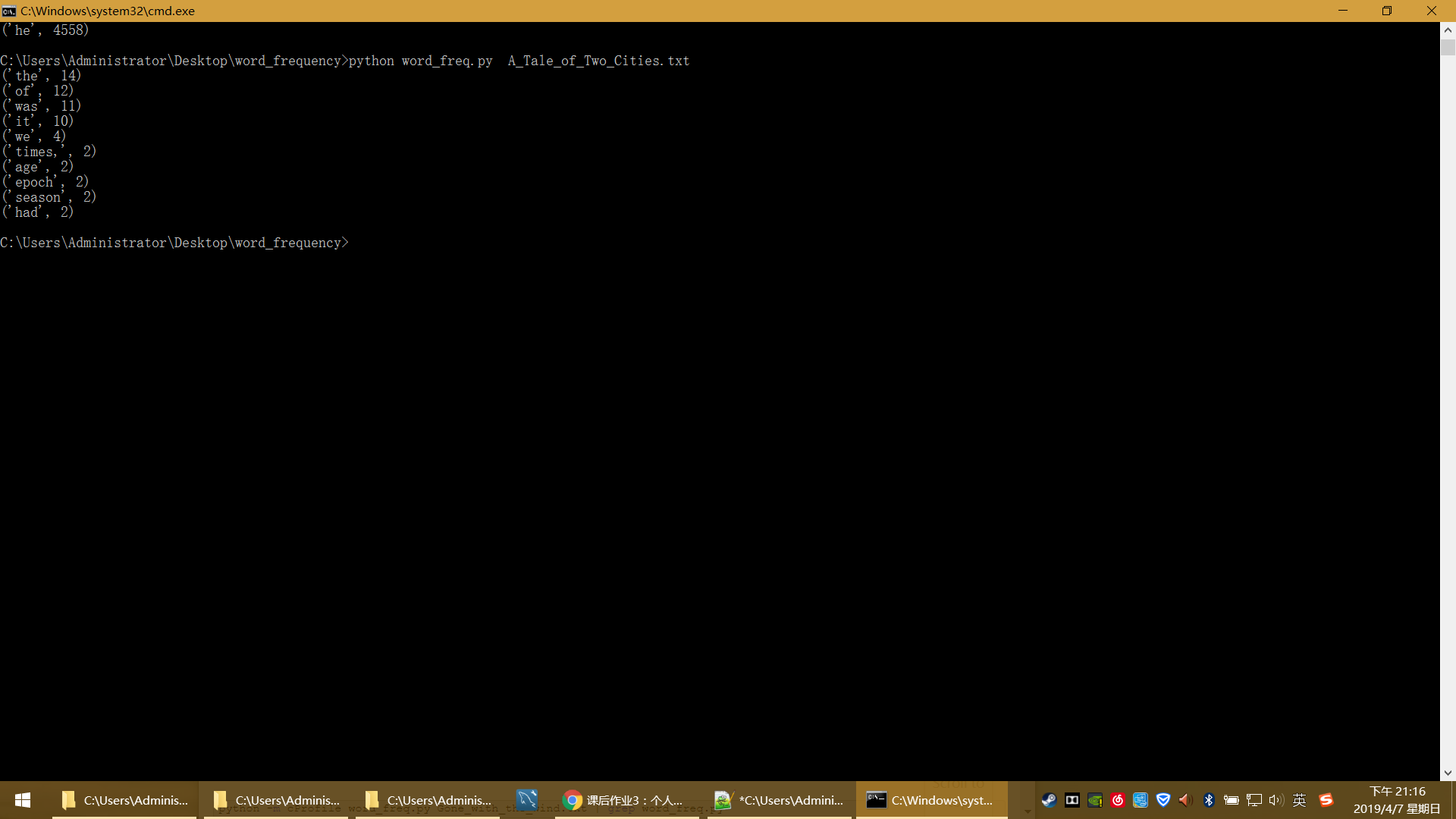Open the network connection tray icon
This screenshot has height=819, width=1456.
(x=1254, y=800)
